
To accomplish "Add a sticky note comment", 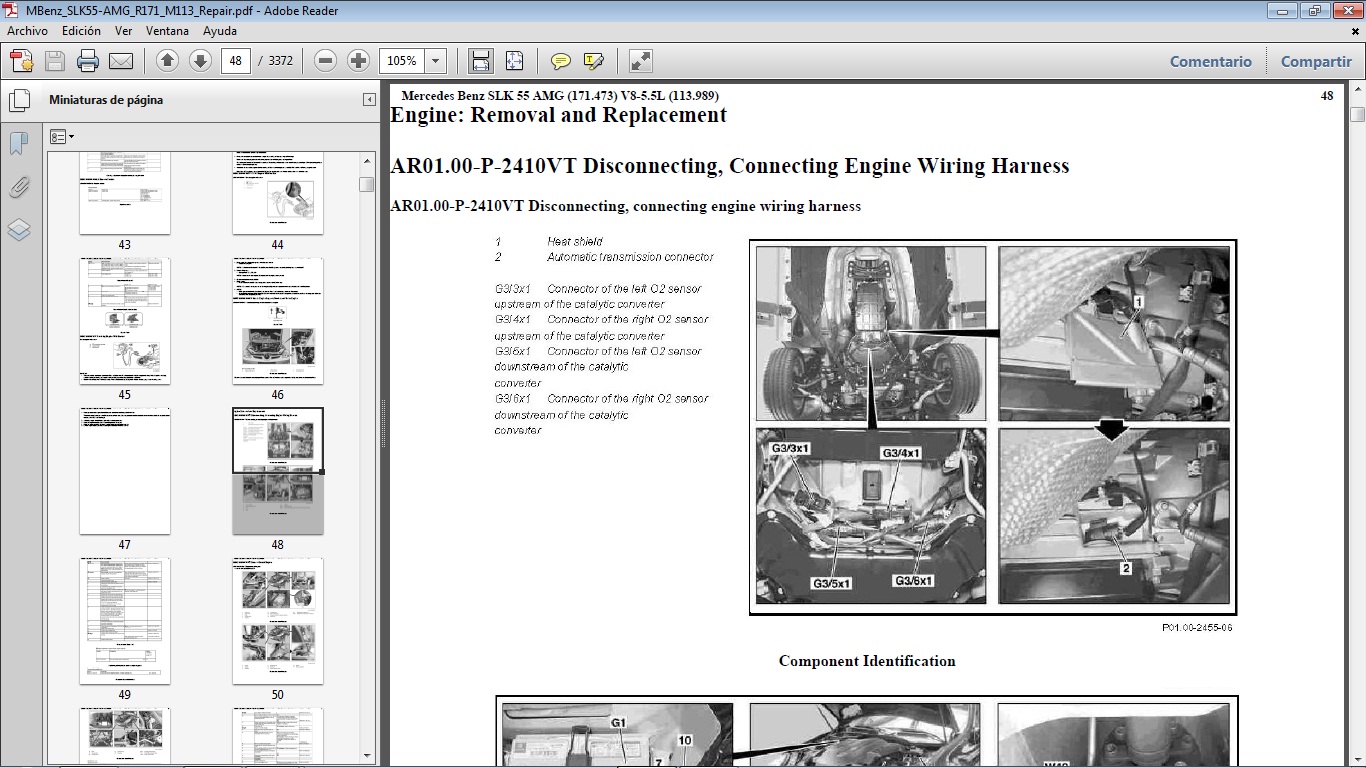I will coord(561,61).
